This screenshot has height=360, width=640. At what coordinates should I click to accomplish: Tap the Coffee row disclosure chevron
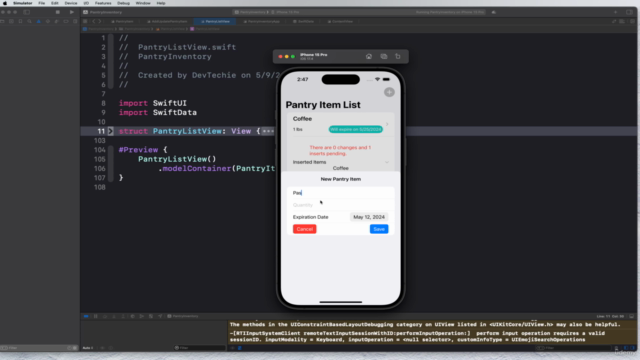387,124
